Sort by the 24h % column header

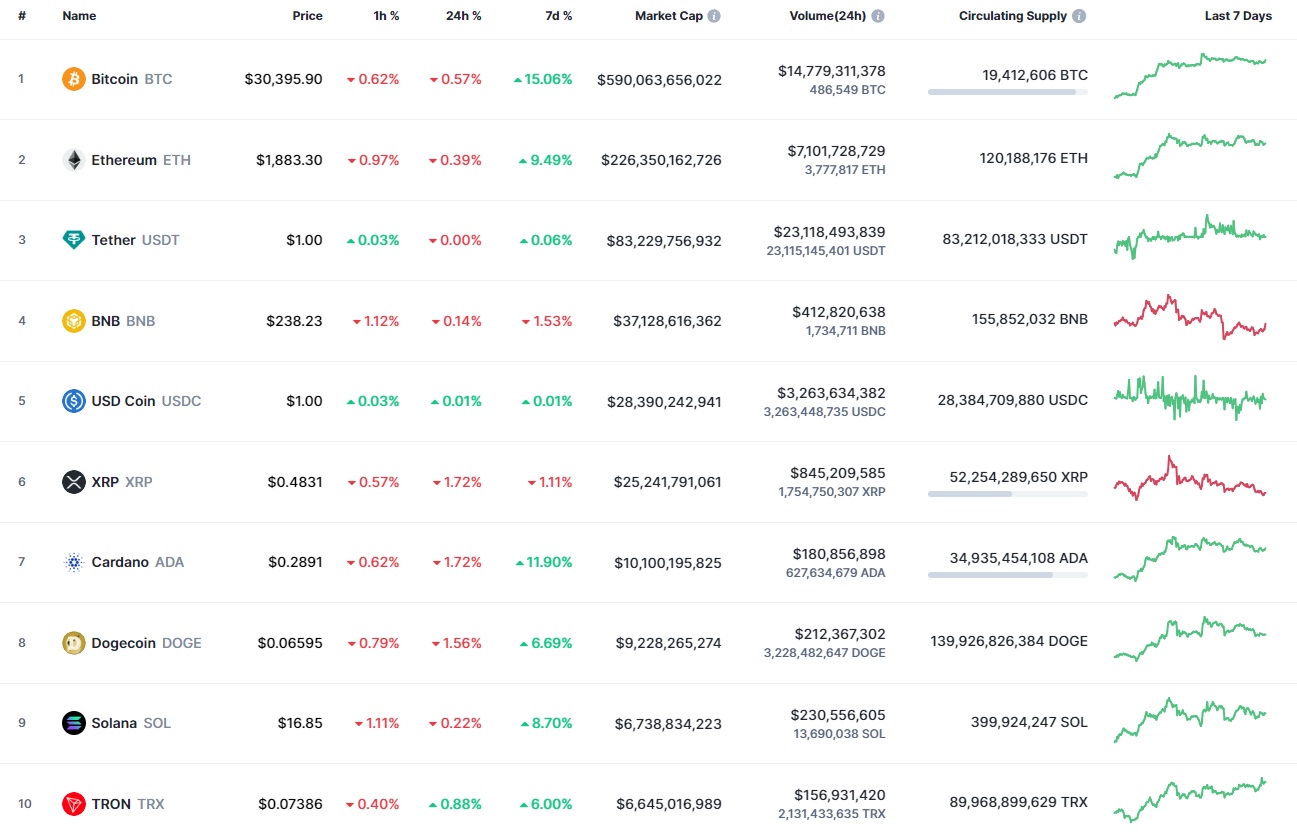click(462, 15)
